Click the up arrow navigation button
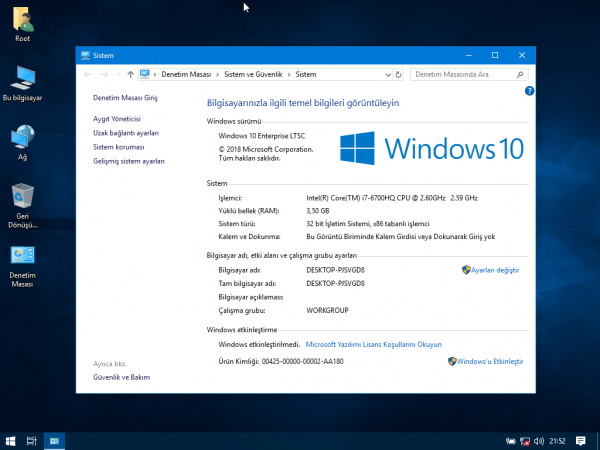This screenshot has width=600, height=450. coord(131,74)
